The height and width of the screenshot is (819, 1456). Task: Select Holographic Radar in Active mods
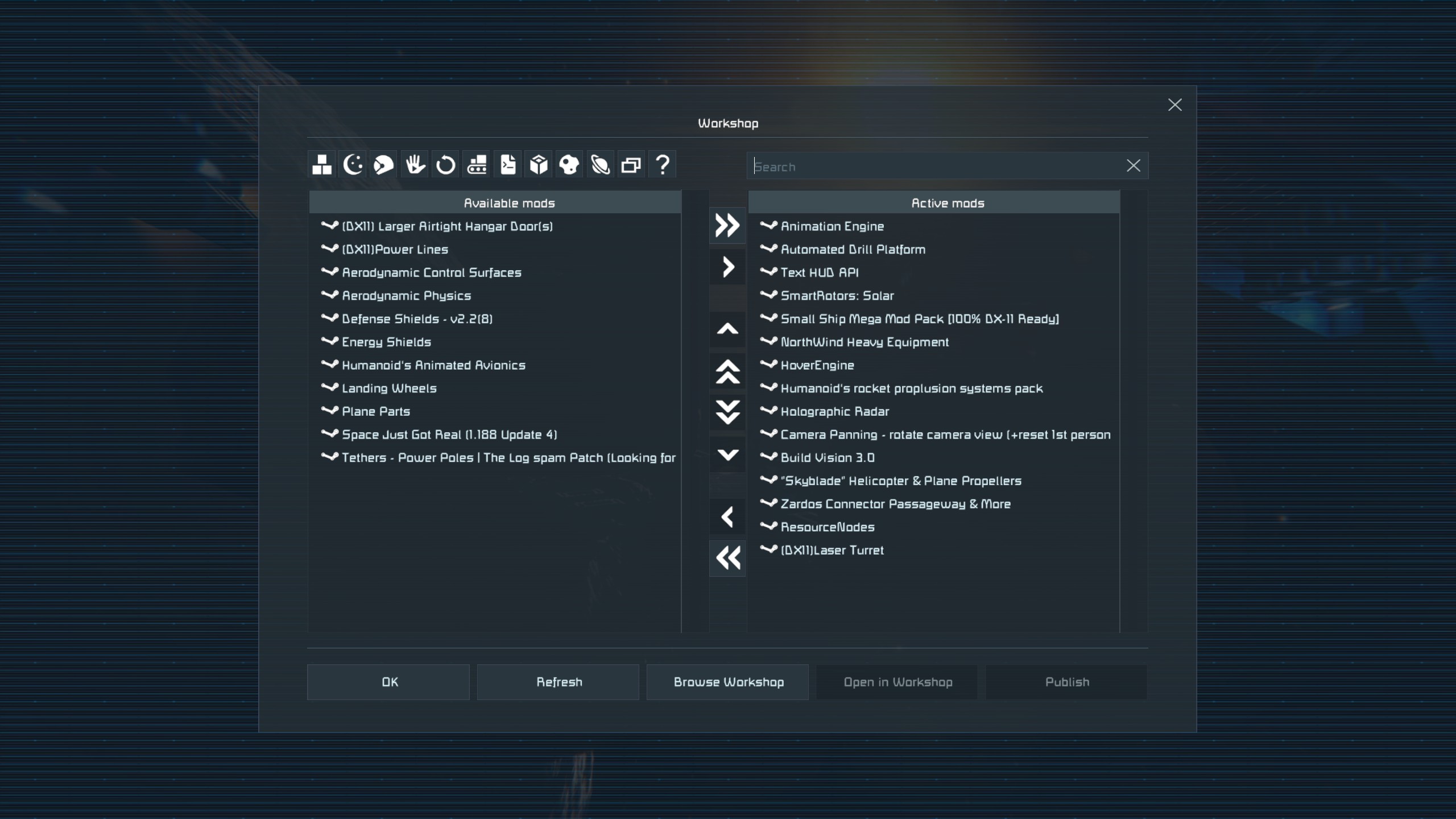click(834, 412)
